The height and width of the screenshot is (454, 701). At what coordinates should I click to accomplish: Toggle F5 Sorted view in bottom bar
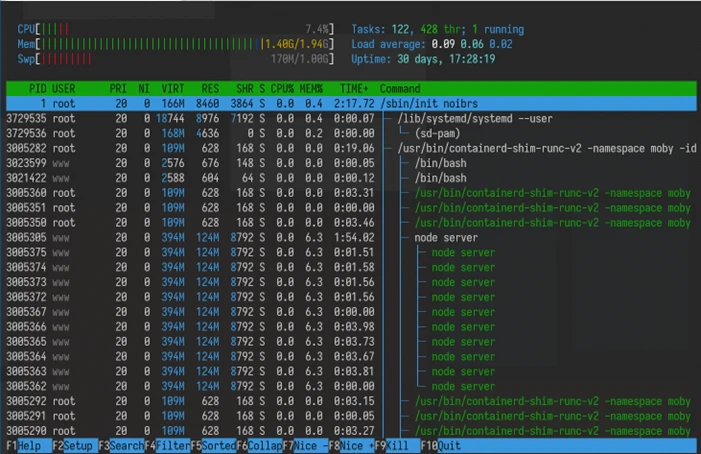coord(213,444)
